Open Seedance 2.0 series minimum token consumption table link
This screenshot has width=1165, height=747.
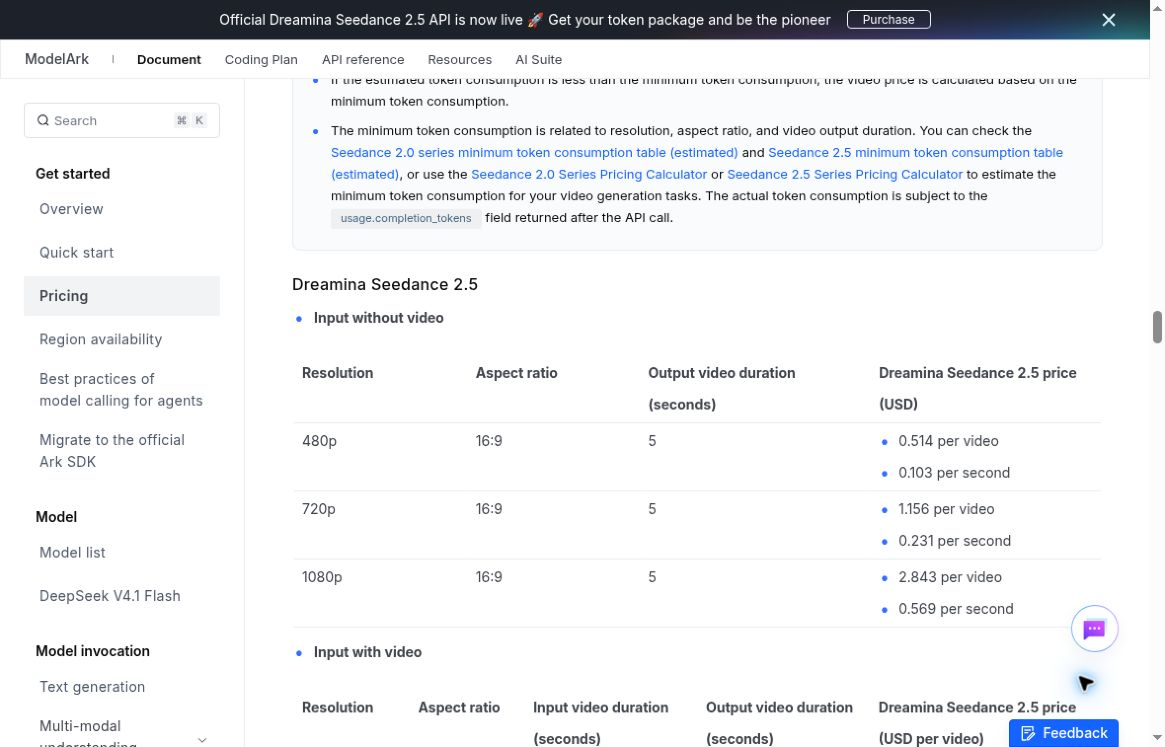[534, 152]
